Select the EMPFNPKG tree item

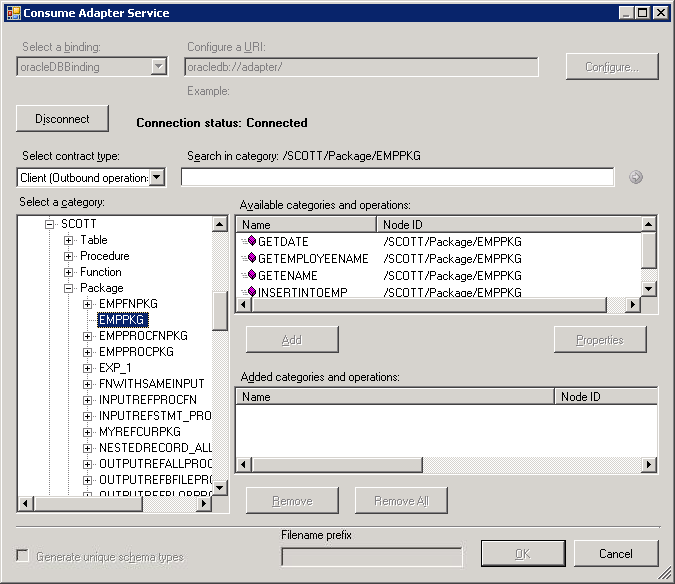[128, 304]
